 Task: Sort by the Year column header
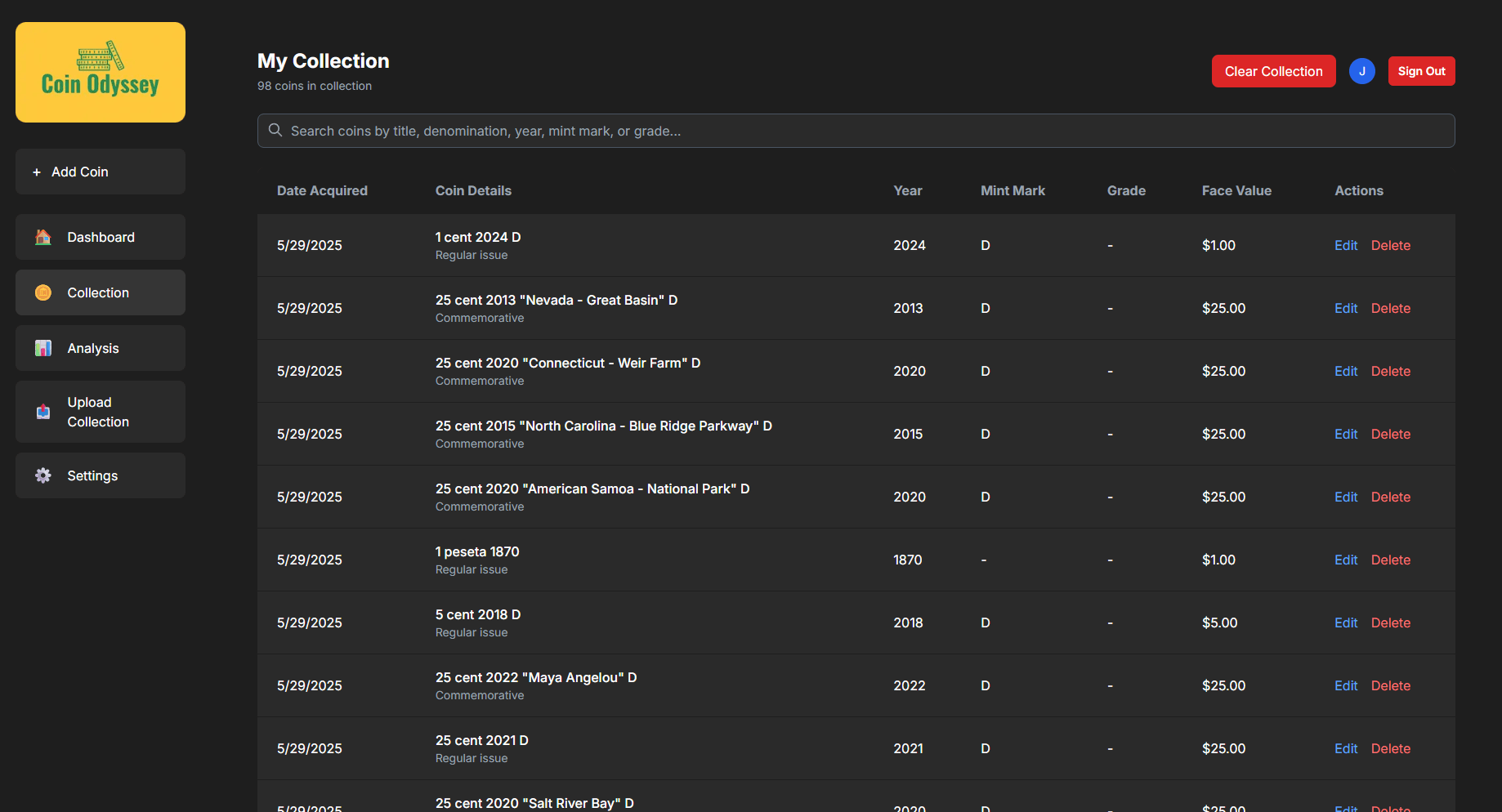pyautogui.click(x=908, y=190)
